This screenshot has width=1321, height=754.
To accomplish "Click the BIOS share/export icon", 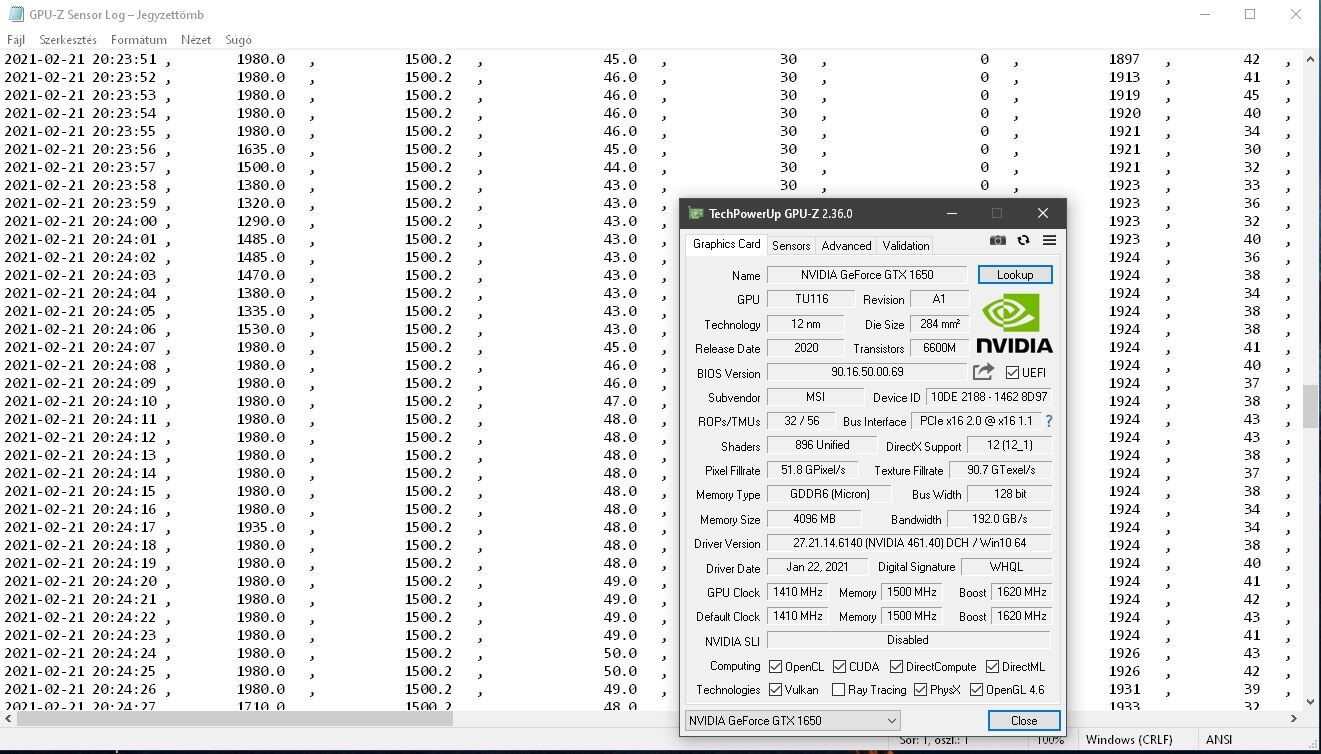I will (x=983, y=372).
